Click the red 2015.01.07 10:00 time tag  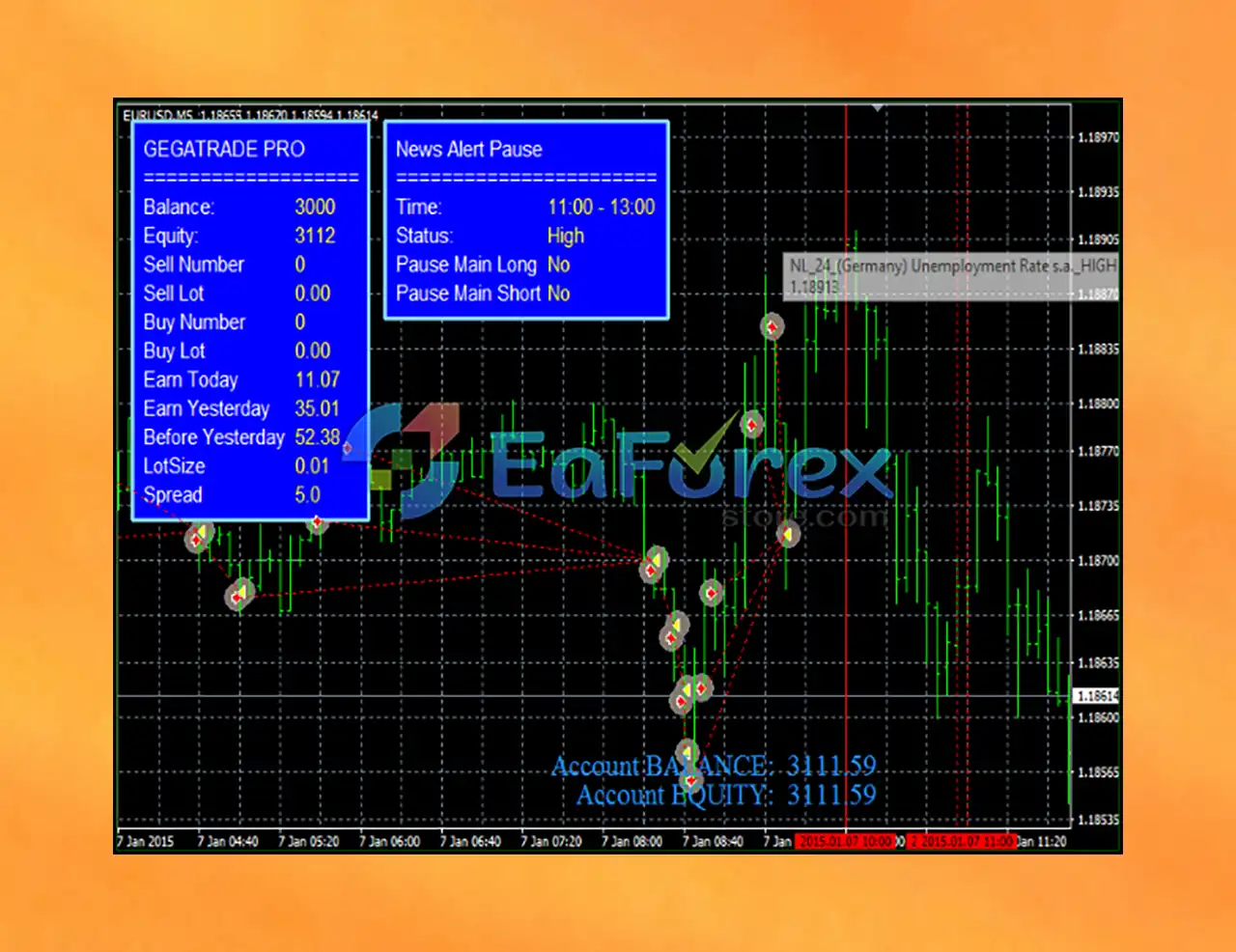tap(846, 841)
